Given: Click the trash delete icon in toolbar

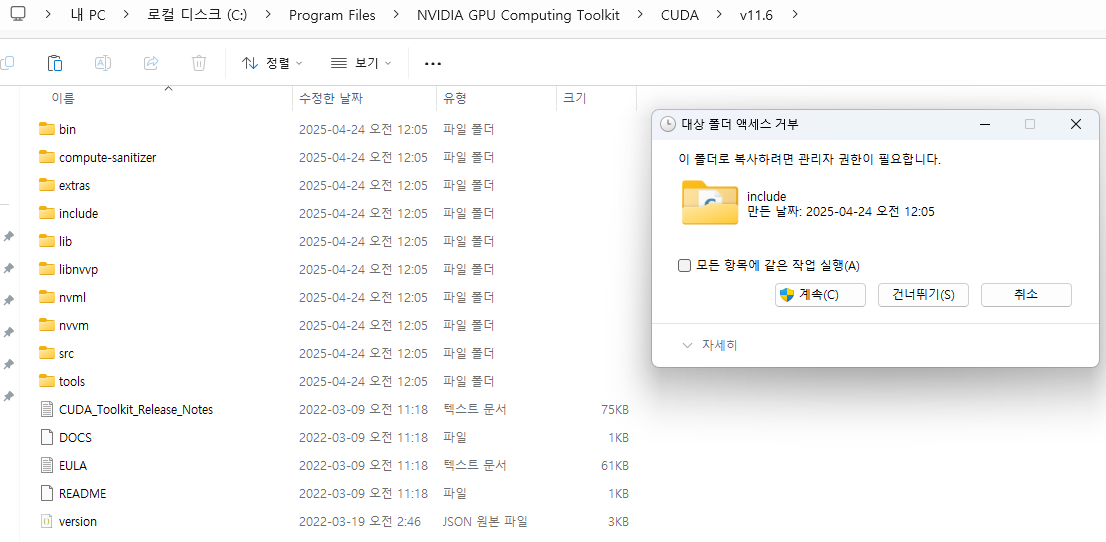Looking at the screenshot, I should [x=199, y=63].
